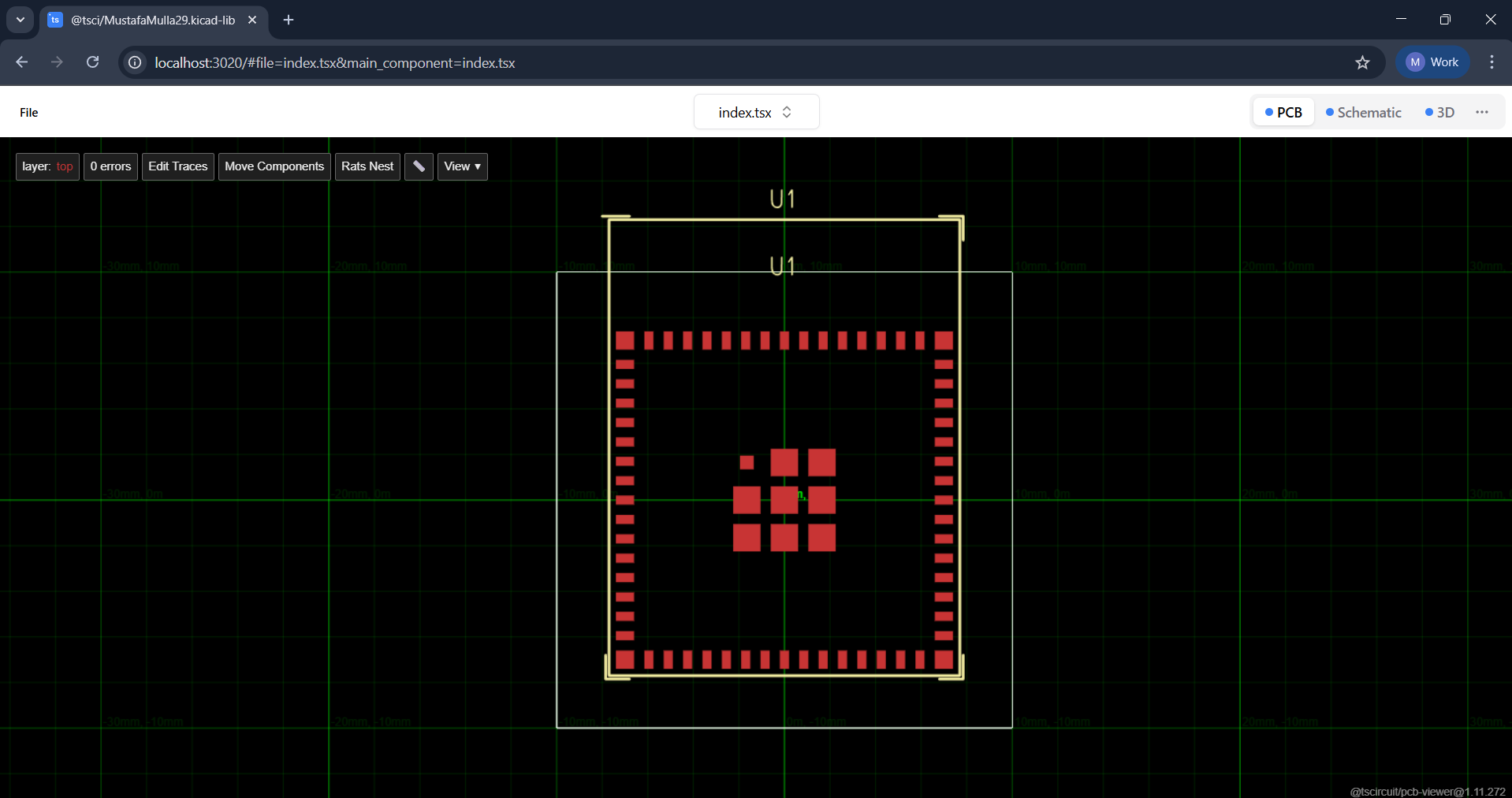
Task: Click the back navigation arrow
Action: point(21,62)
